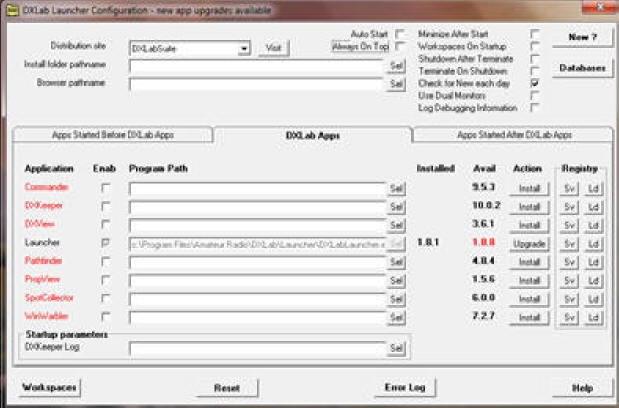Select the DXLab Apps tab
619x408 pixels.
tap(313, 135)
